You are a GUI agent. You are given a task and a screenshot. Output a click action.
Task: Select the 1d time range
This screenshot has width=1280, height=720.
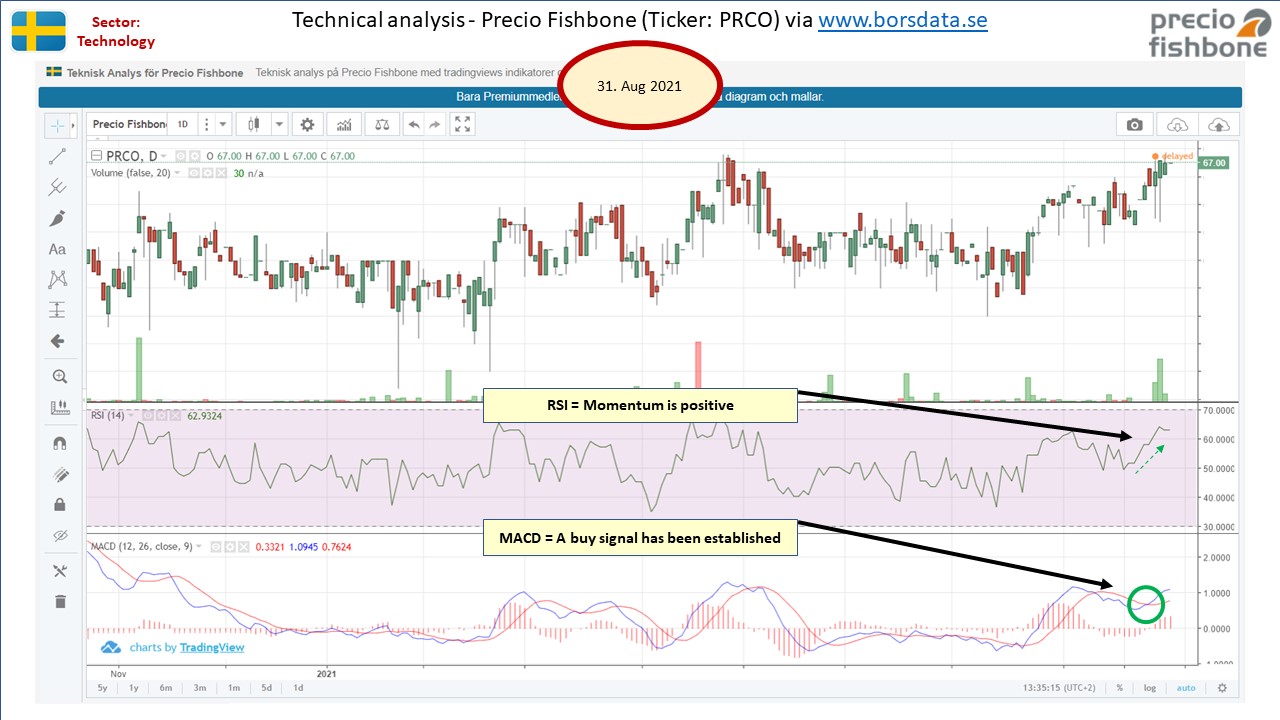(x=298, y=688)
